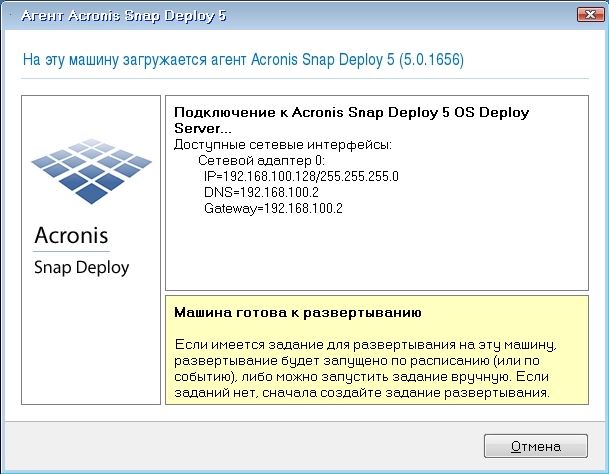
Task: Click the Отмена cancel button
Action: click(x=536, y=446)
